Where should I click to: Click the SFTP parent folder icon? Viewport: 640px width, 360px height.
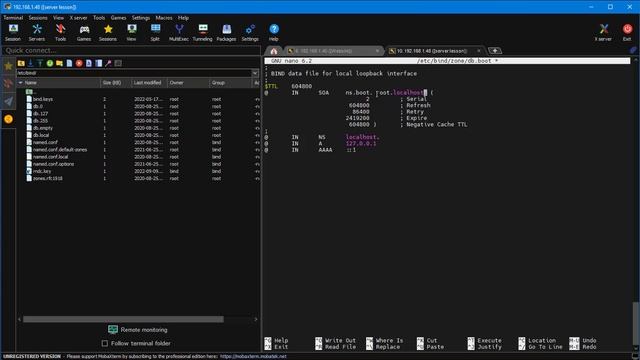coord(21,63)
